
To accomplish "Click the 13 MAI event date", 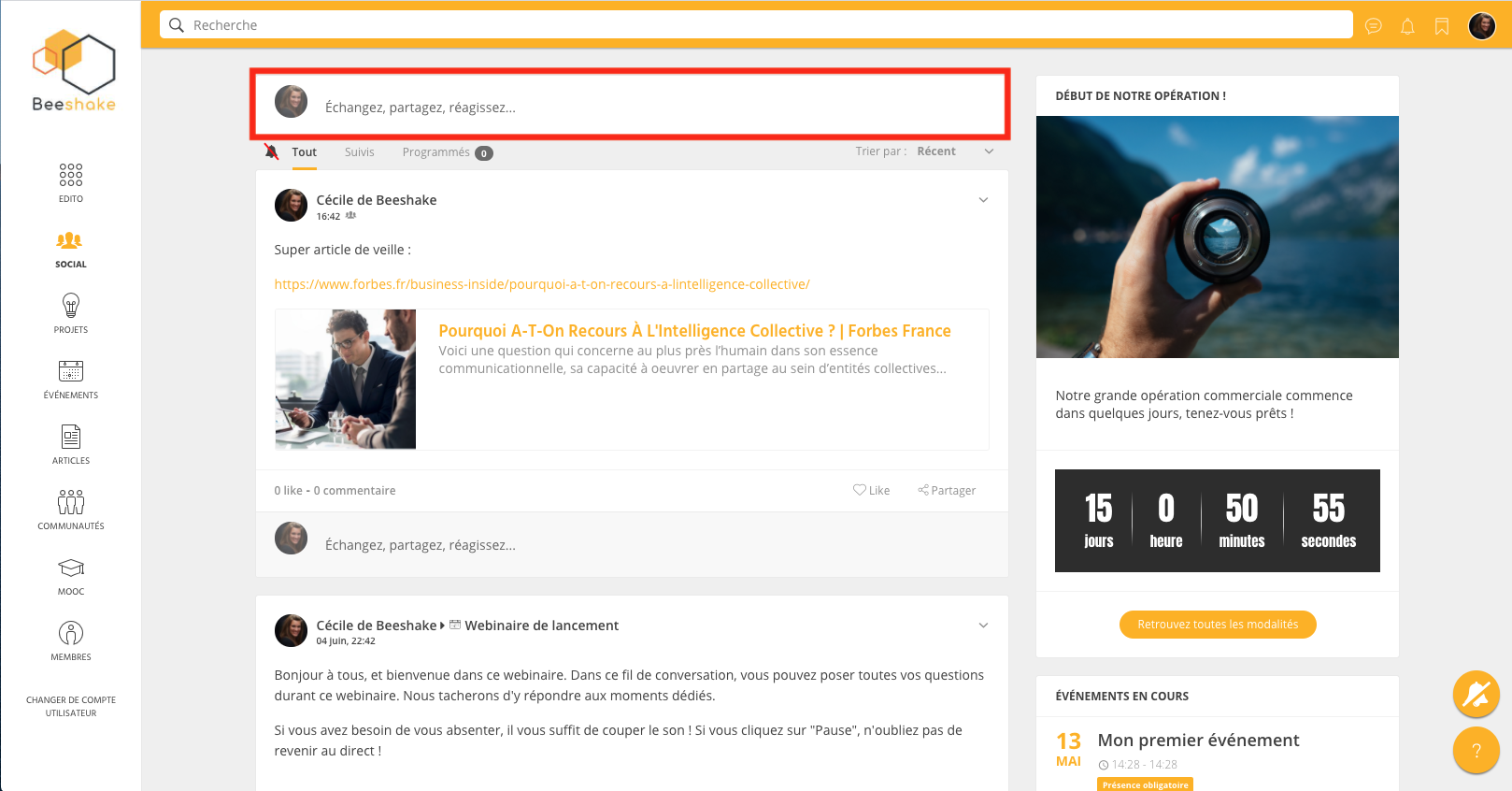I will pos(1069,750).
